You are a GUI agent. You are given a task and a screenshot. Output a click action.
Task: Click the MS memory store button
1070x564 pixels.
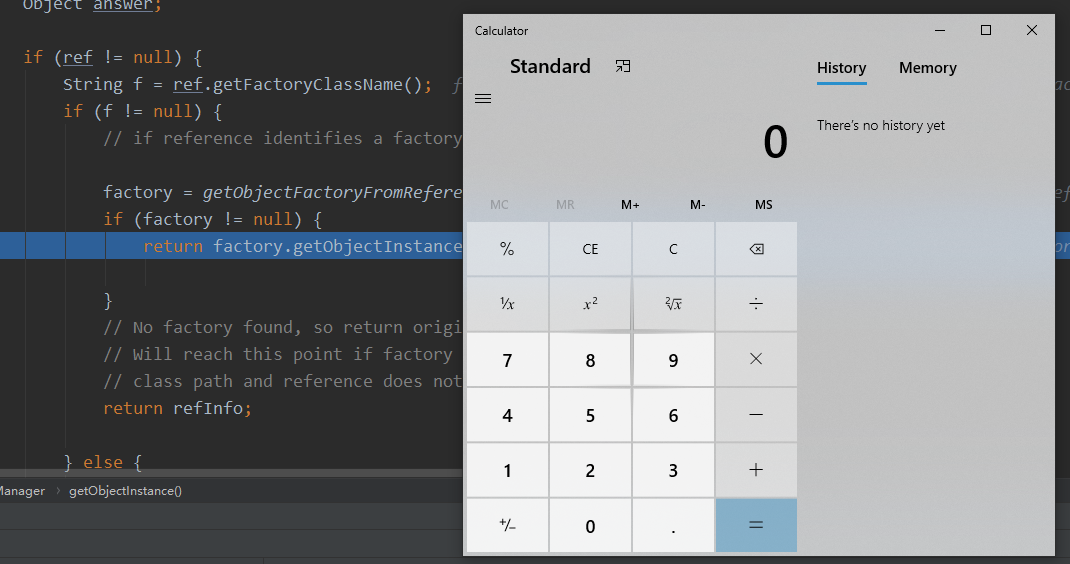pyautogui.click(x=764, y=204)
